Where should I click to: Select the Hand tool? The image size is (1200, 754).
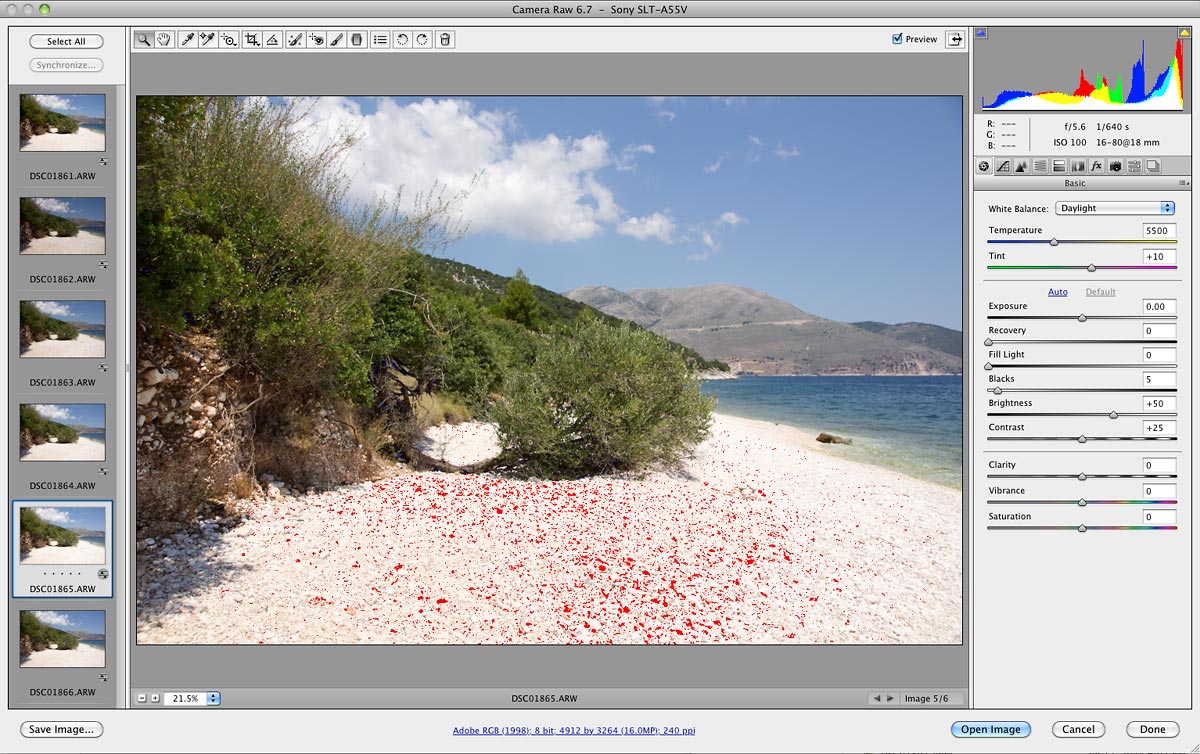click(x=164, y=40)
